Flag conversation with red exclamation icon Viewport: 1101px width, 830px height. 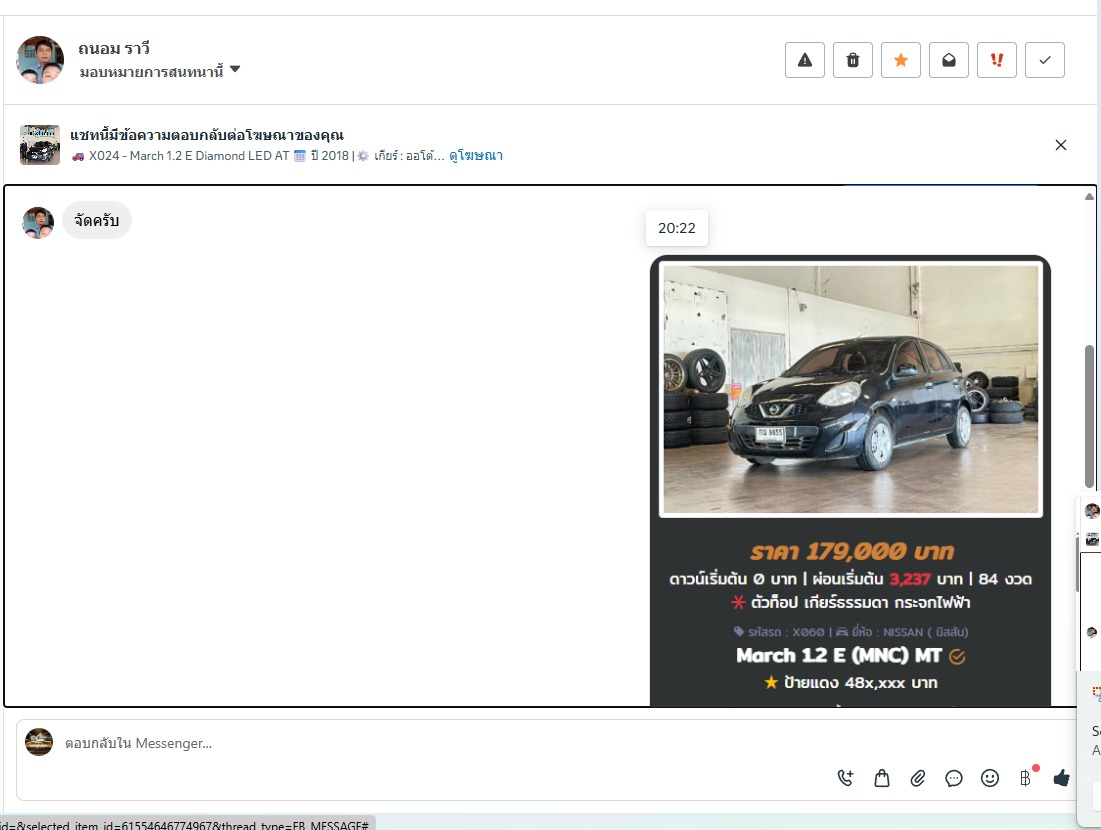tap(996, 60)
